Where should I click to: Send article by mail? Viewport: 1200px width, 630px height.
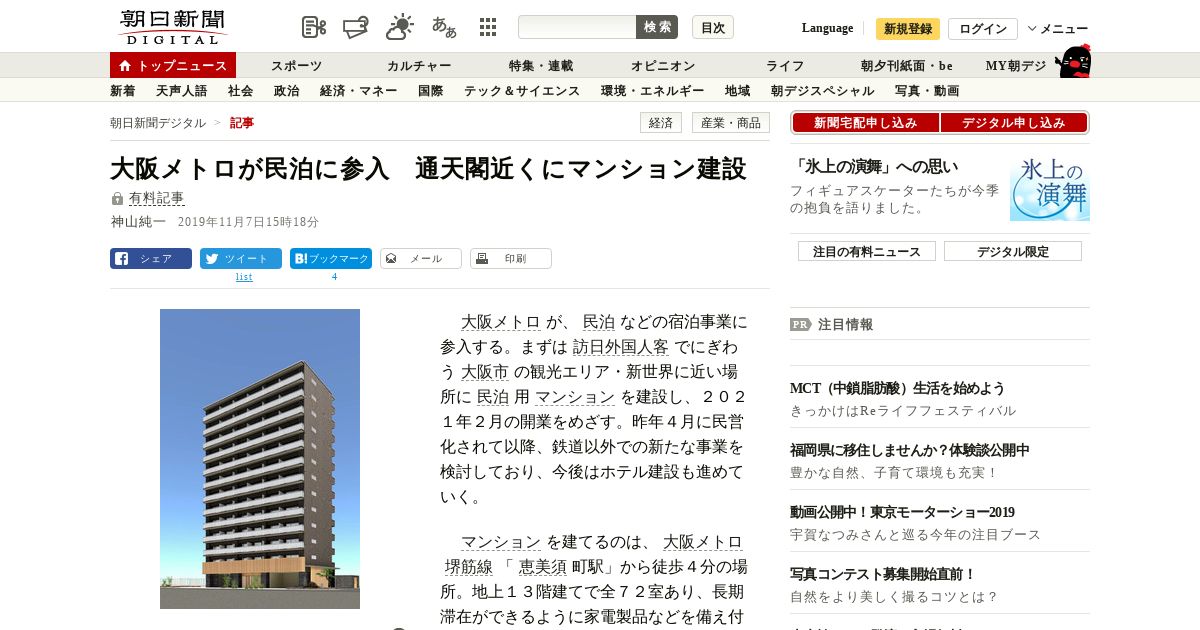tap(421, 258)
